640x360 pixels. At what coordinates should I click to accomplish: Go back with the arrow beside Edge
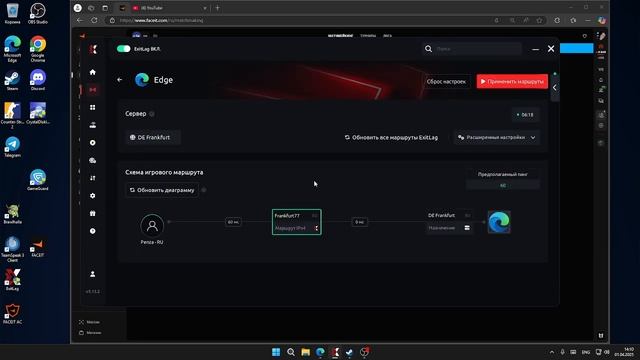[119, 80]
